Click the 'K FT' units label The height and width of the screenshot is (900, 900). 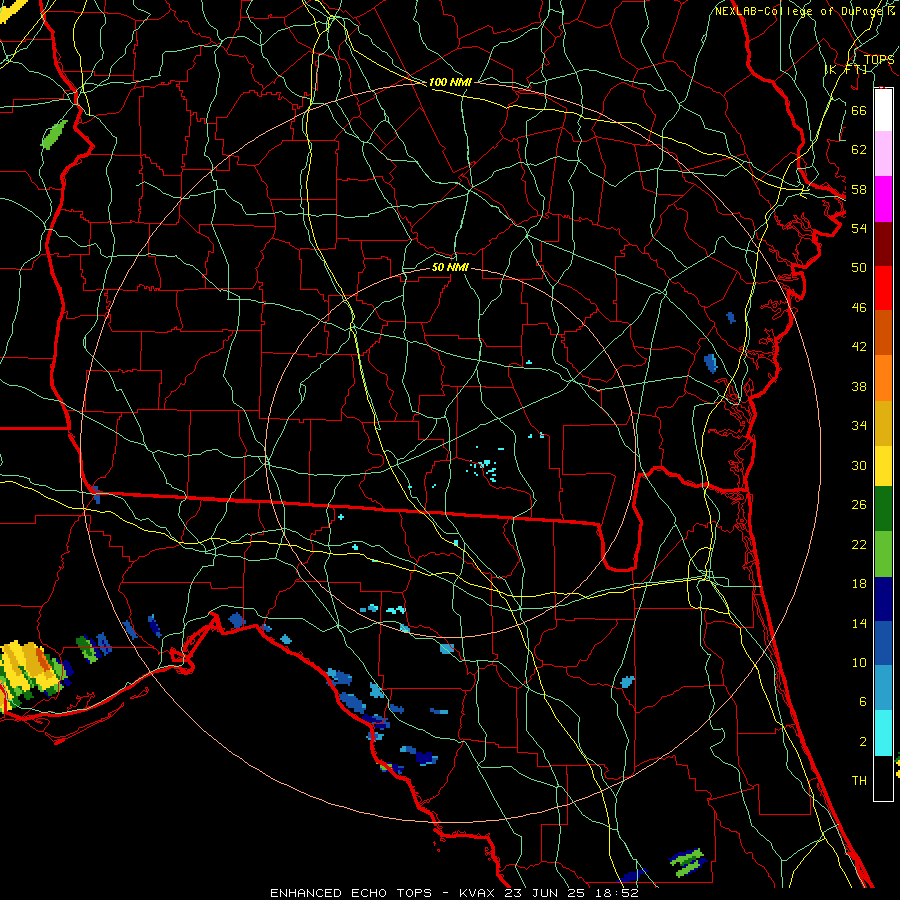[846, 69]
